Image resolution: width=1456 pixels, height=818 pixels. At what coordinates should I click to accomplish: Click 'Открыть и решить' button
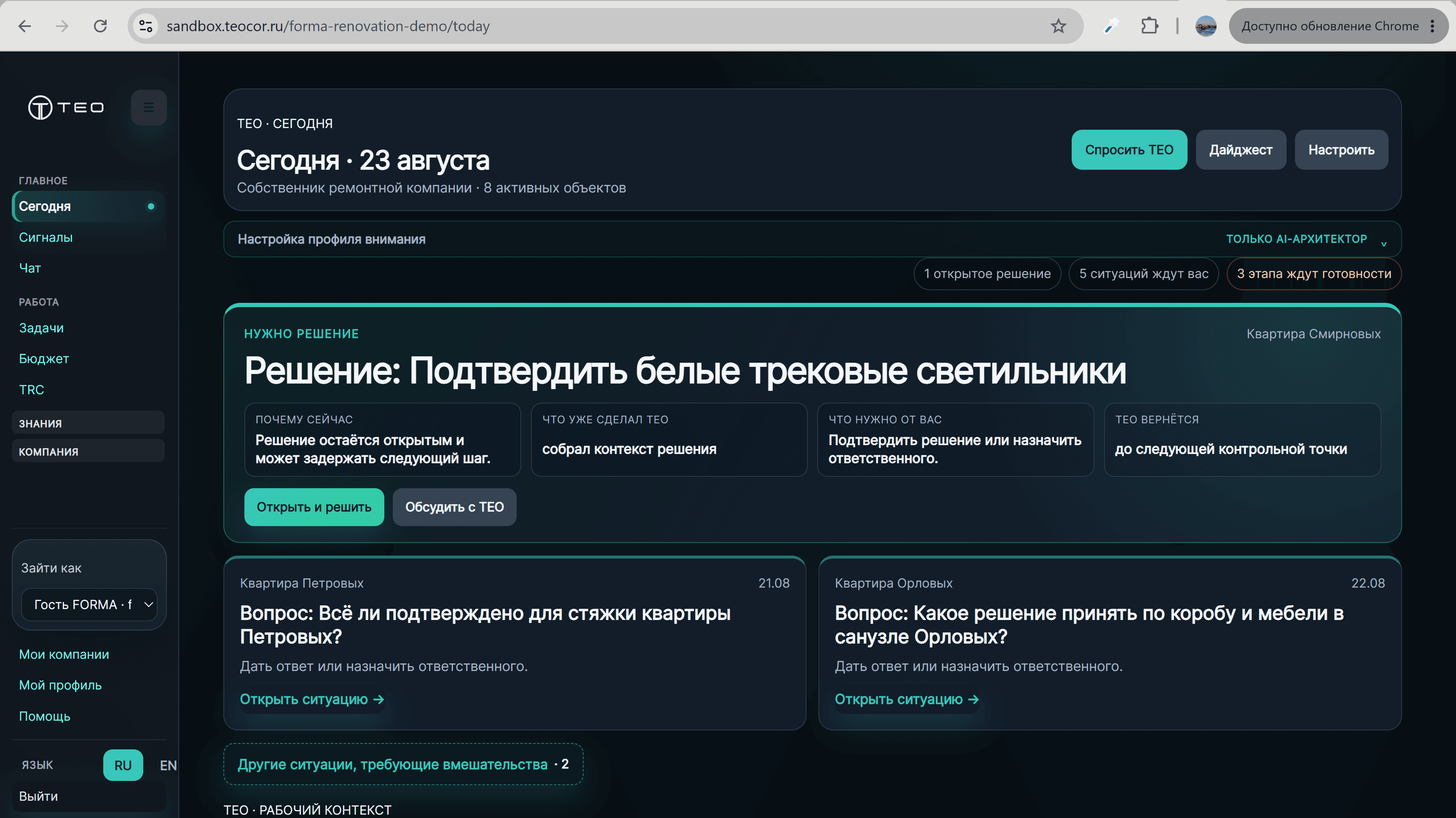point(314,507)
